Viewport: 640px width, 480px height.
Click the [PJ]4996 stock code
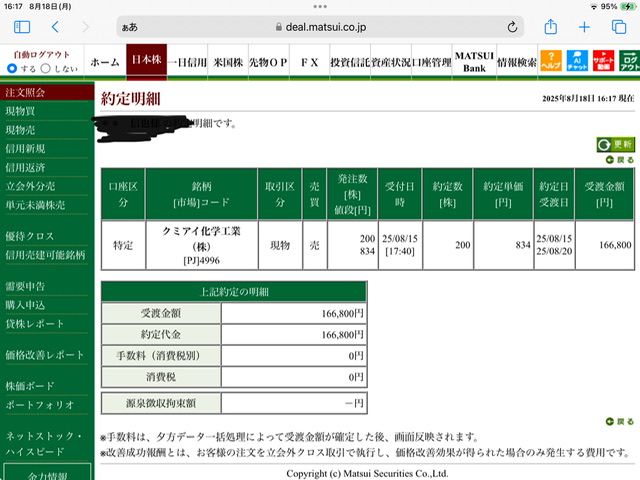(202, 260)
